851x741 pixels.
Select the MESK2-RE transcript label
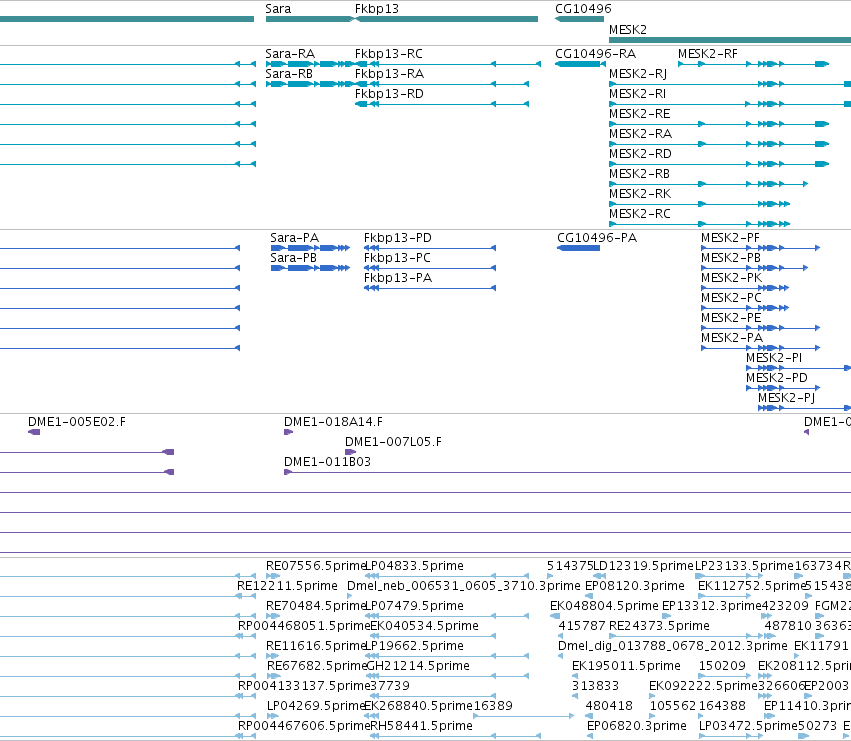click(x=639, y=114)
